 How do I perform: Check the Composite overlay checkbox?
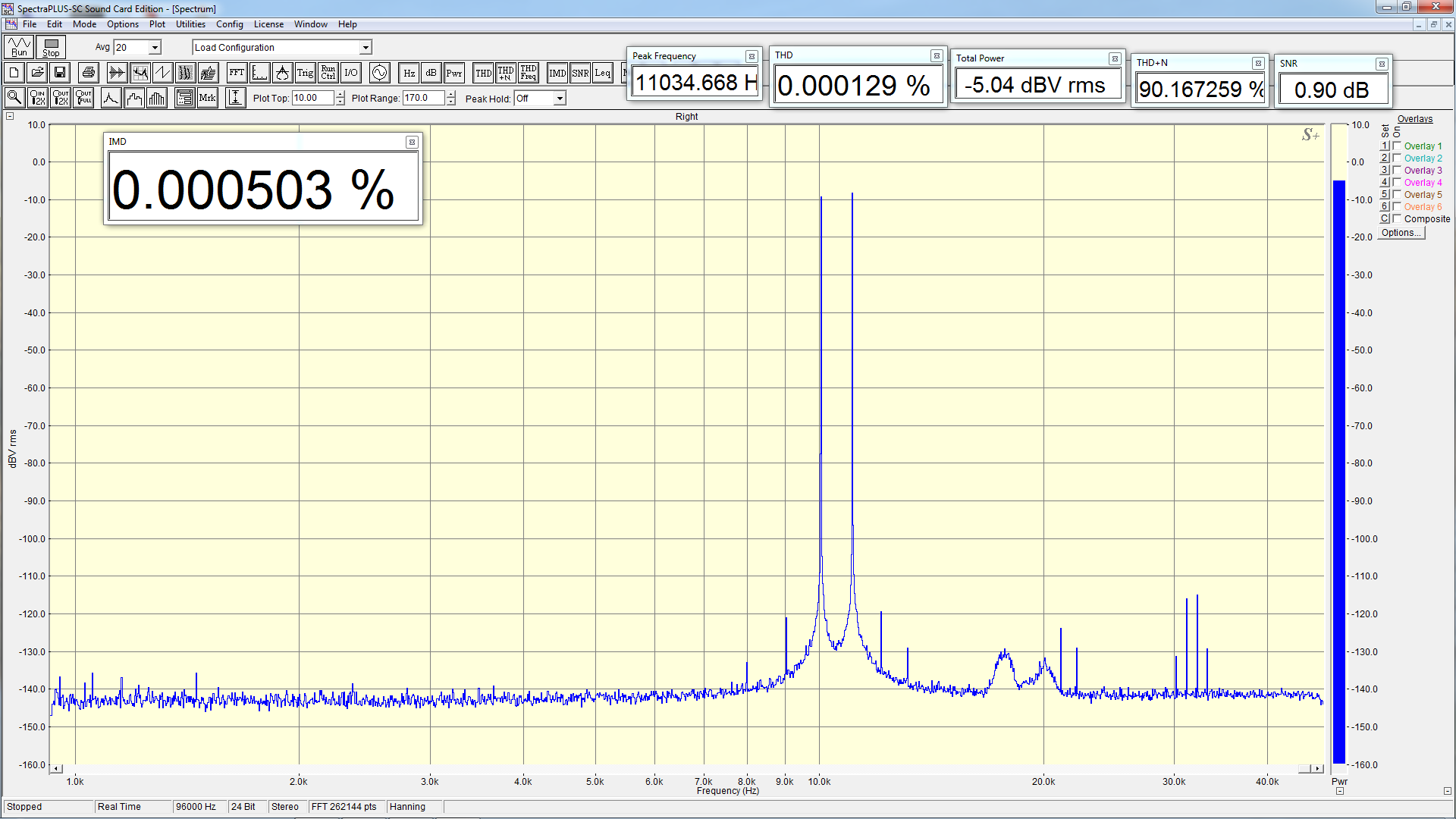pos(1397,219)
